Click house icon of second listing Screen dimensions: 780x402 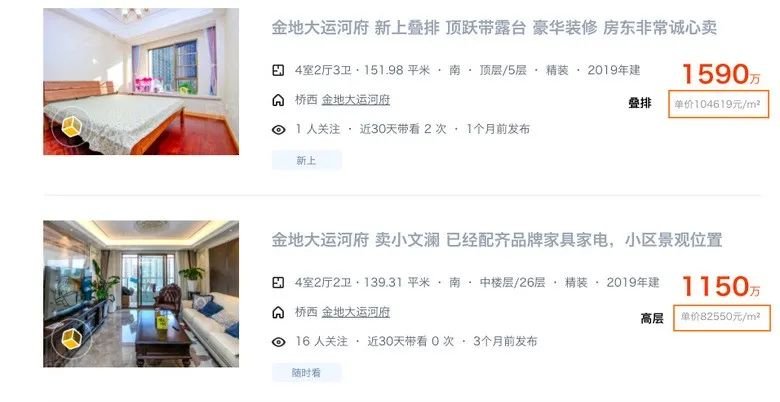278,312
